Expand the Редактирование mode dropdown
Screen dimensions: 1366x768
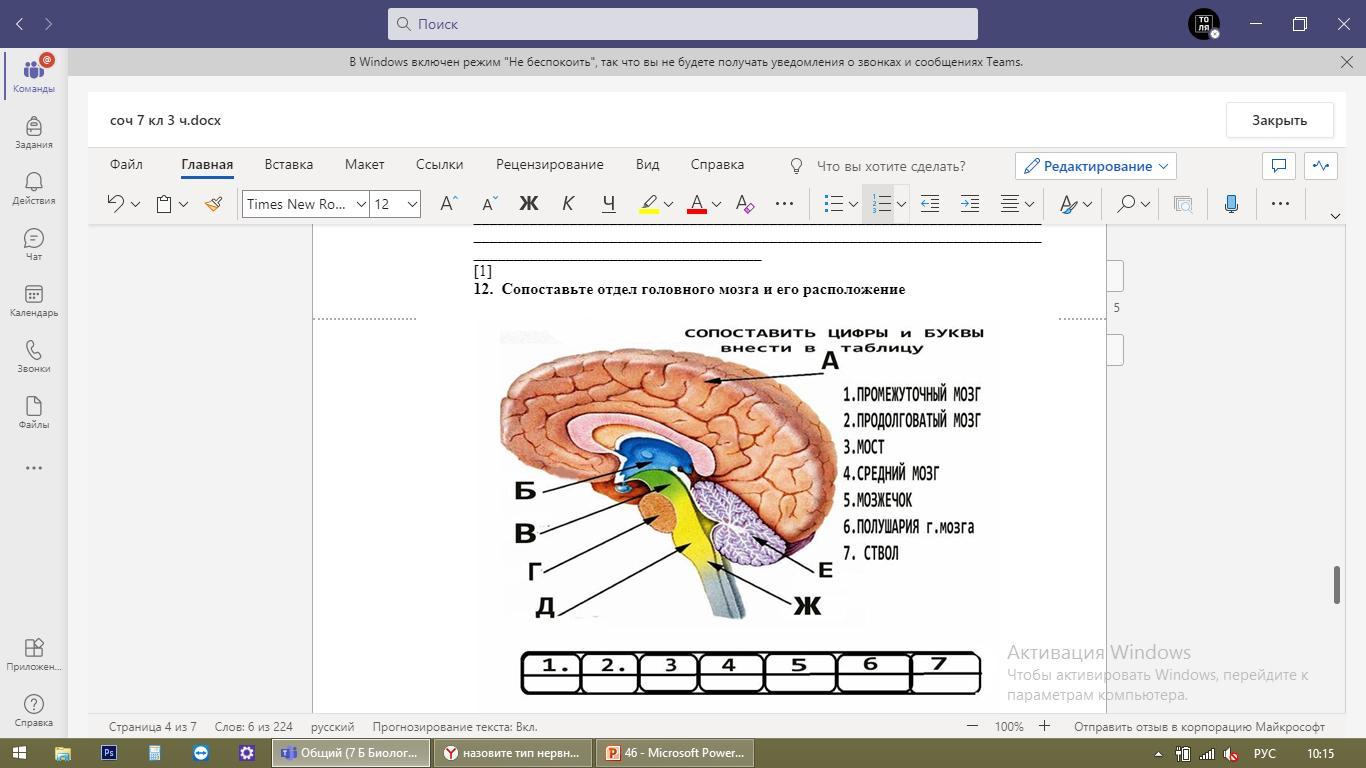[1095, 166]
